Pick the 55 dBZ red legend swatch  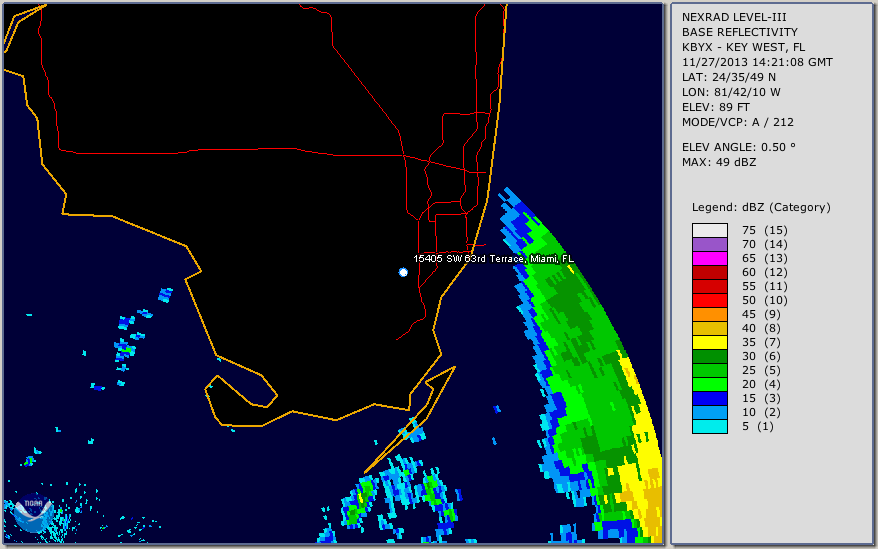click(x=709, y=286)
